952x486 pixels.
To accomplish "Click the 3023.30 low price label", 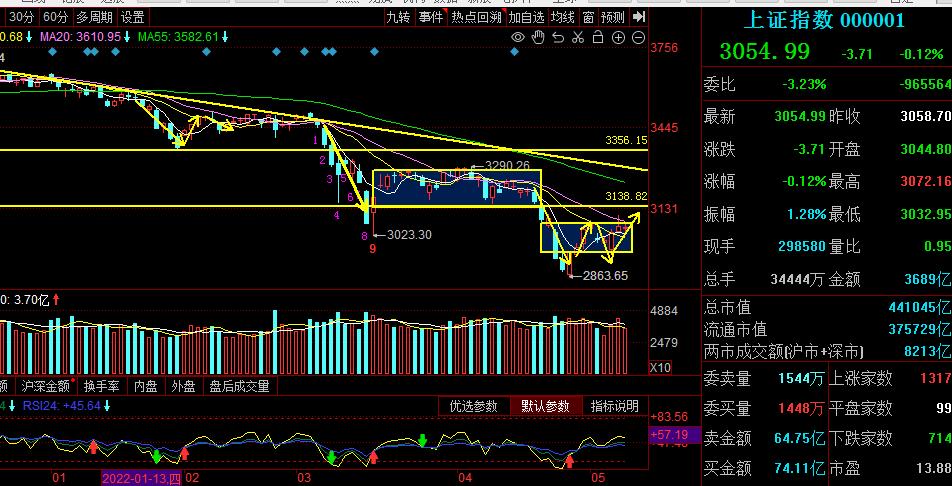I will (x=409, y=234).
